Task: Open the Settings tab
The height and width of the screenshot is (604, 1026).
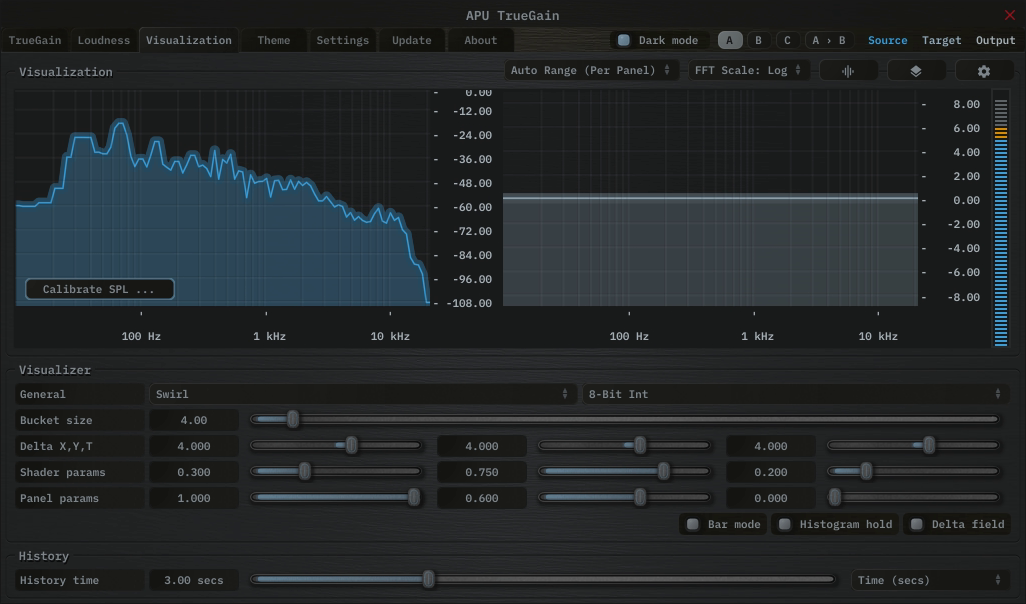Action: pos(342,41)
